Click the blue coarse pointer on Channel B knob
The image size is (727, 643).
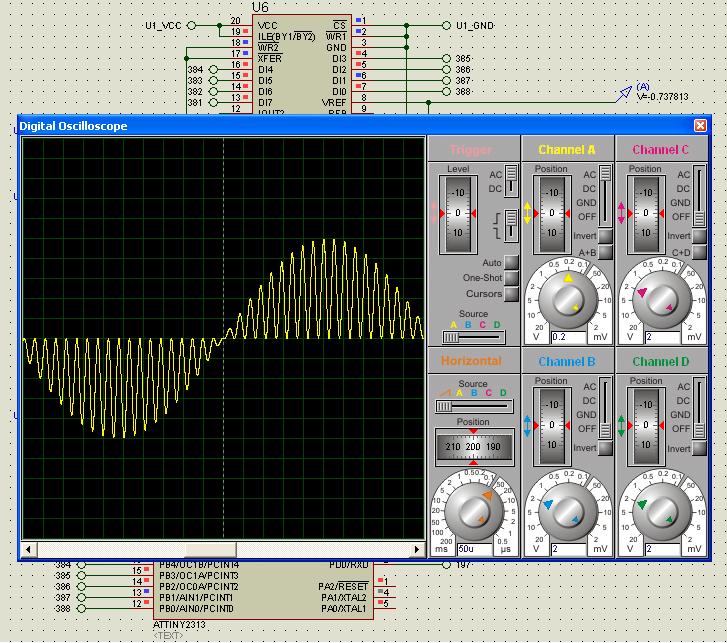548,504
